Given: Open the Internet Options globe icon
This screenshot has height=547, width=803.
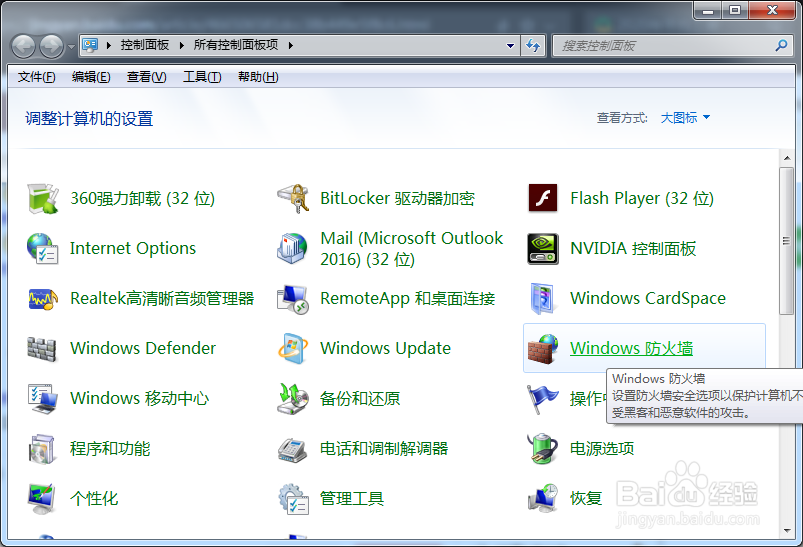Looking at the screenshot, I should click(x=43, y=248).
